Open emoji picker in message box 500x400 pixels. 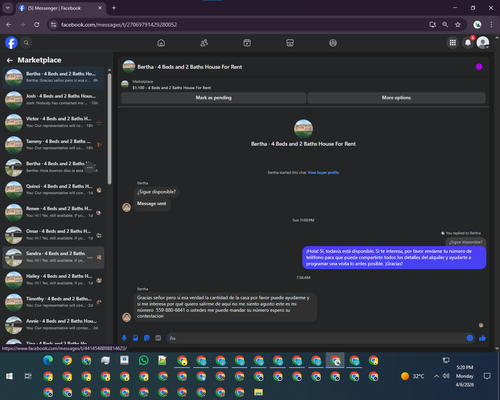[x=470, y=338]
